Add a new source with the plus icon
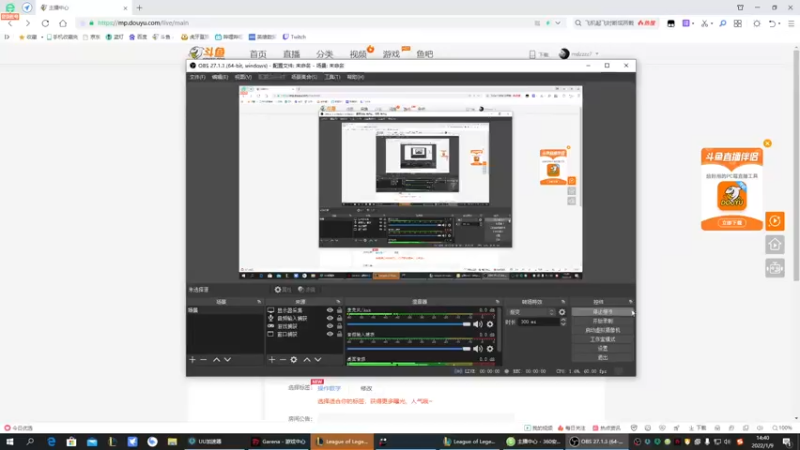Image resolution: width=800 pixels, height=450 pixels. click(271, 360)
